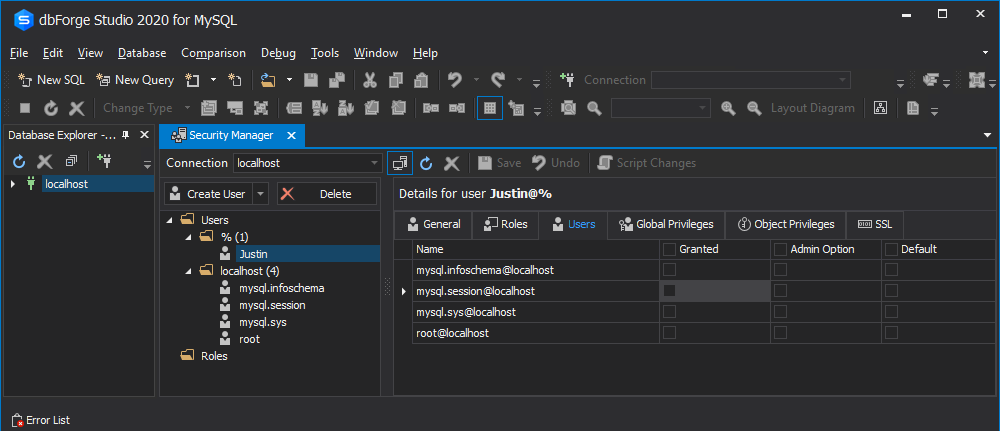The image size is (1000, 431).
Task: Click the Open File folder icon
Action: pos(268,80)
